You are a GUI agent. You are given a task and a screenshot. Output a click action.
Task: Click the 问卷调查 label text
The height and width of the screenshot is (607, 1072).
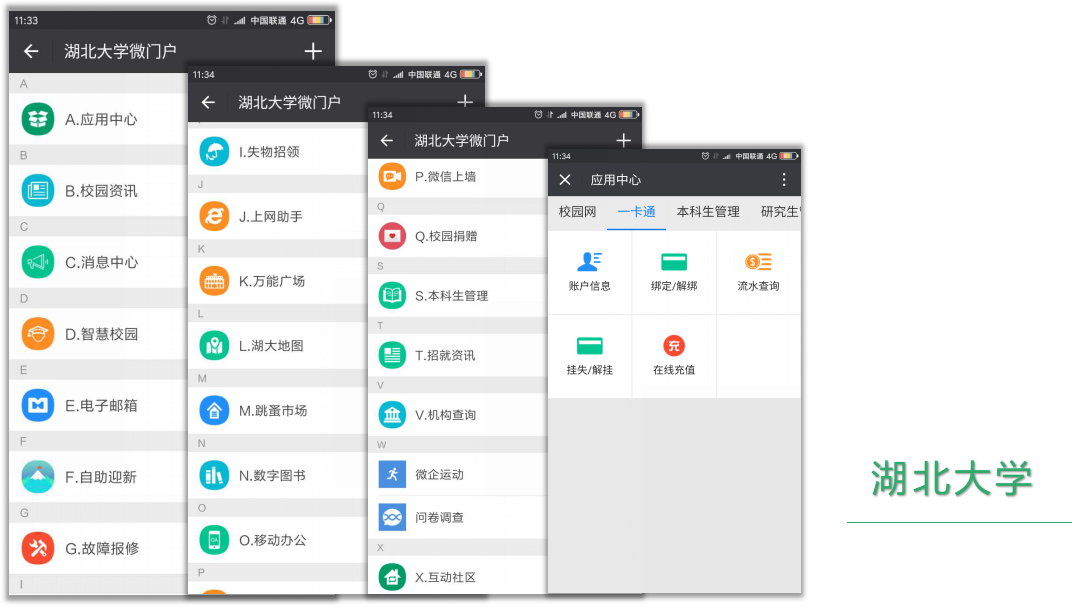click(x=440, y=517)
